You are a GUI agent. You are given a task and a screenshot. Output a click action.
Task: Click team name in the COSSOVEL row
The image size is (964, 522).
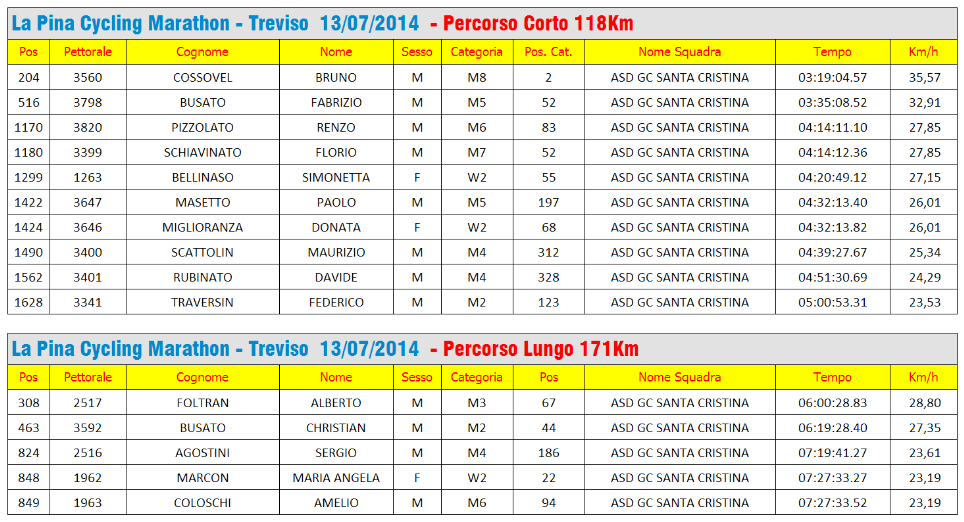pos(679,77)
